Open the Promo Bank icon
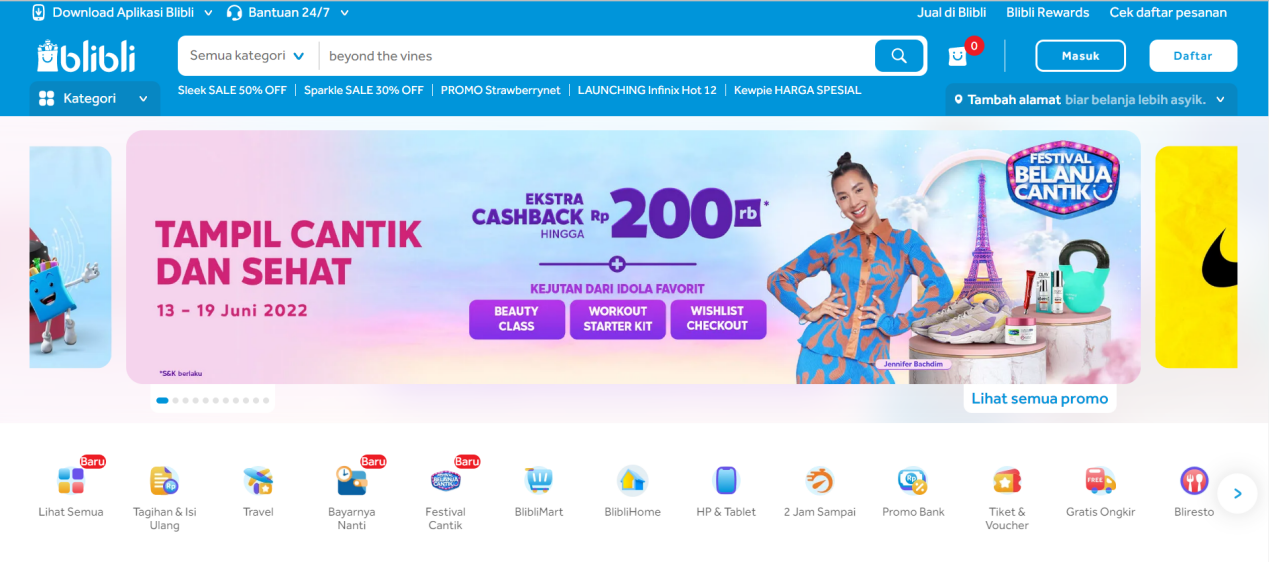 point(913,482)
